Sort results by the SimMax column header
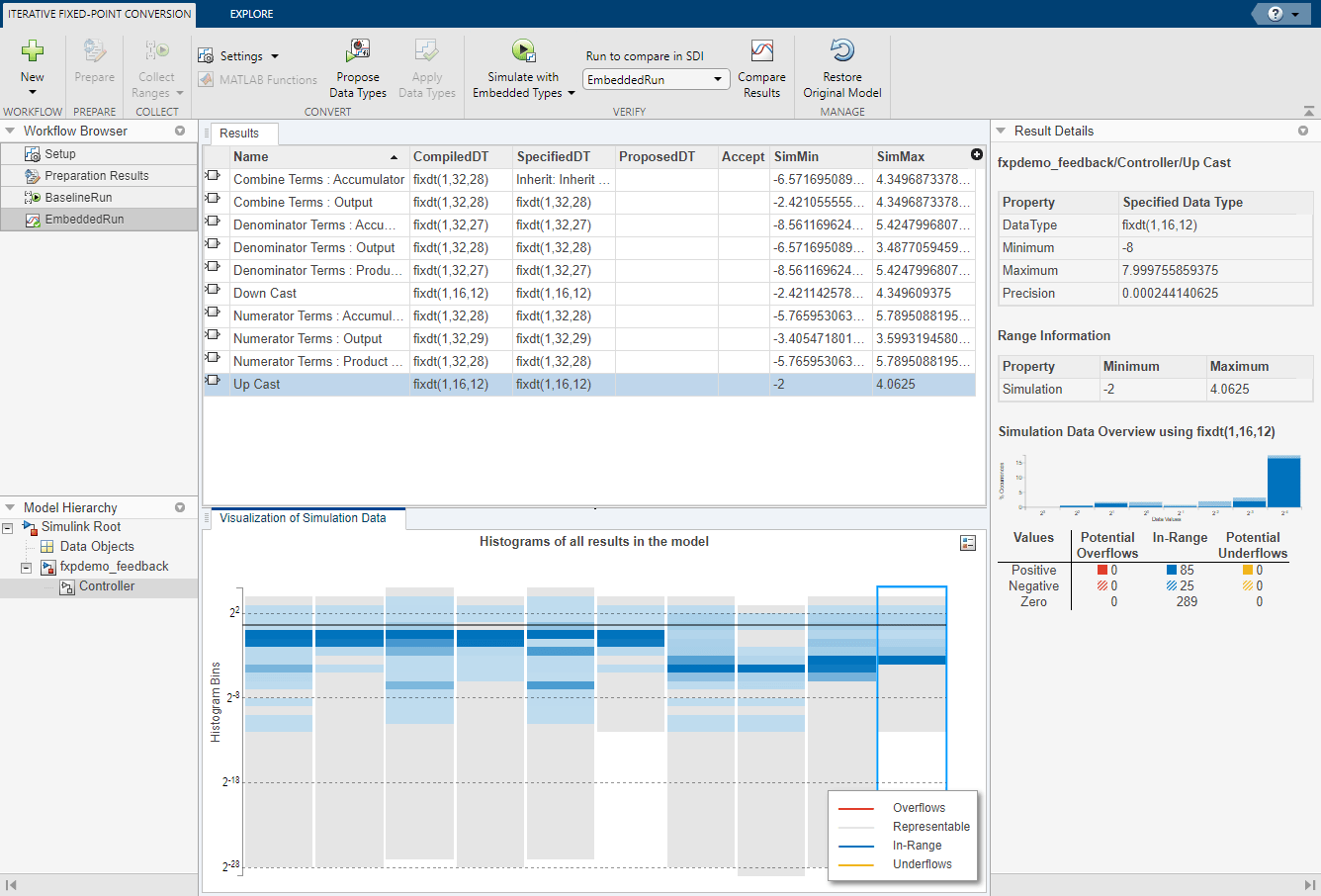This screenshot has width=1321, height=896. (x=900, y=156)
